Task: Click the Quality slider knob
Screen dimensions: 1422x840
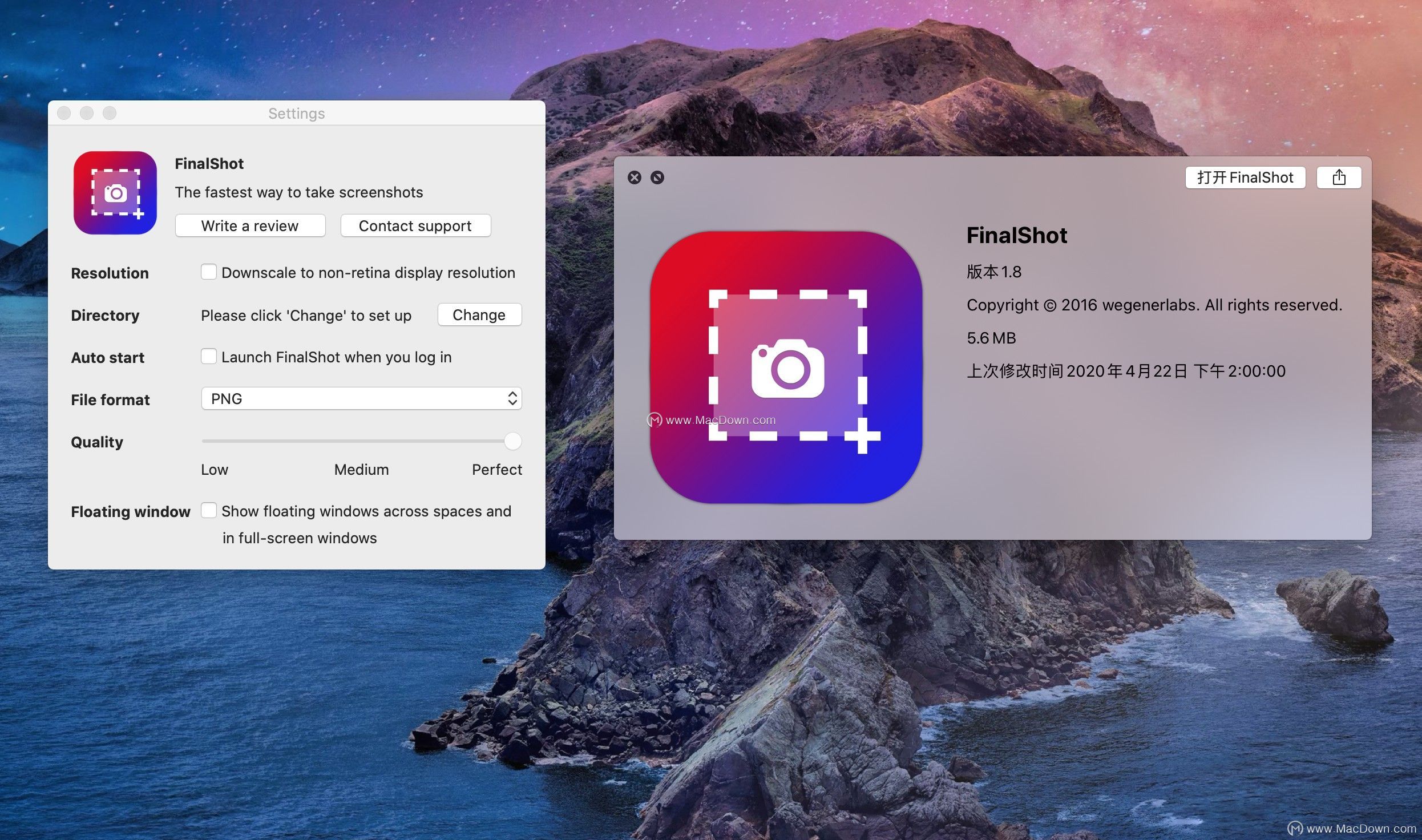Action: tap(512, 441)
